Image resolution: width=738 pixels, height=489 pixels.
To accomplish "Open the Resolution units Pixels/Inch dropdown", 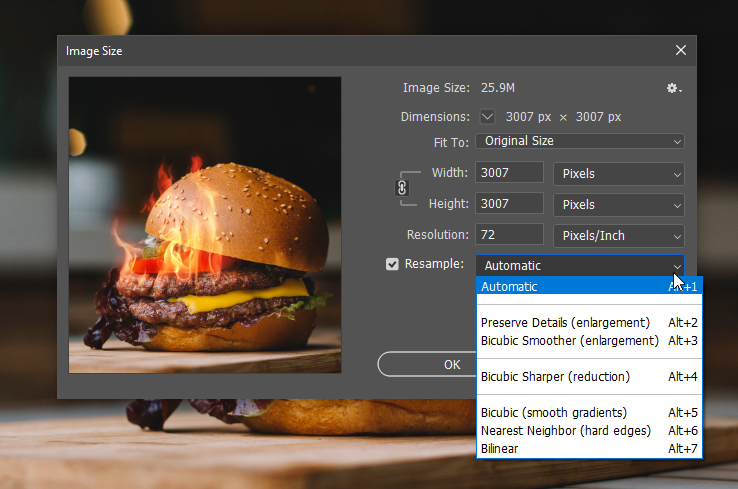I will (x=618, y=236).
